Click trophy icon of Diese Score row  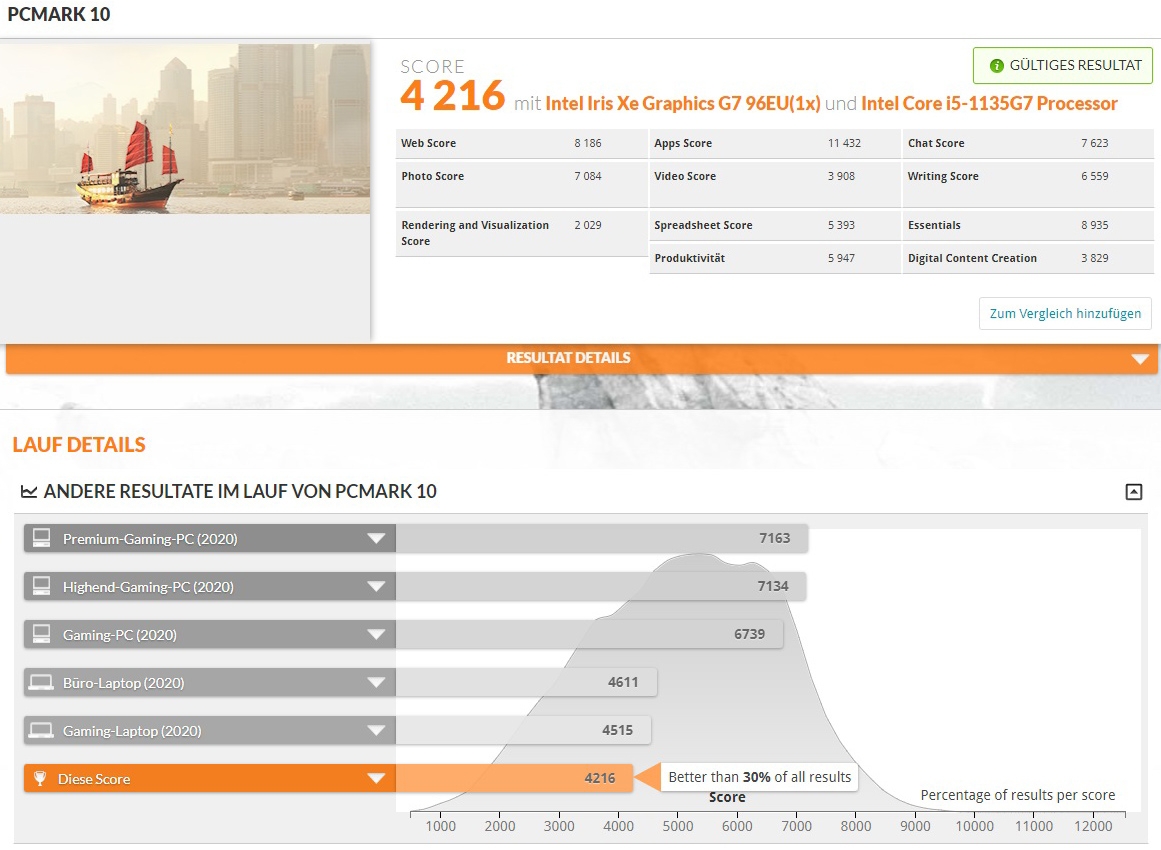click(x=40, y=778)
